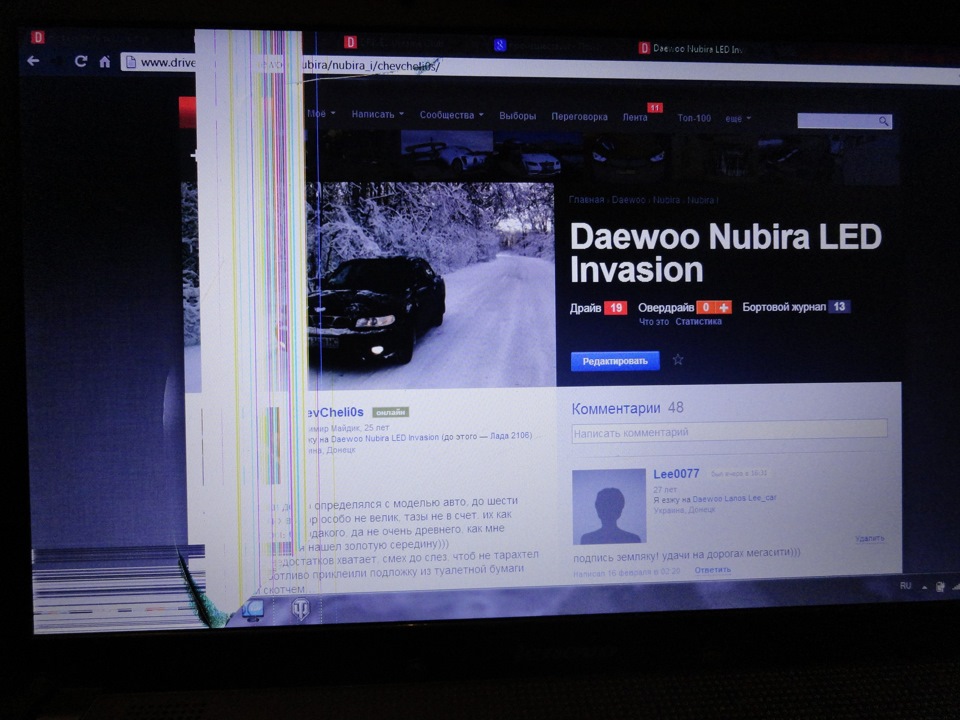This screenshot has width=960, height=720.
Task: Open World of Tanks taskbar icon
Action: point(300,609)
